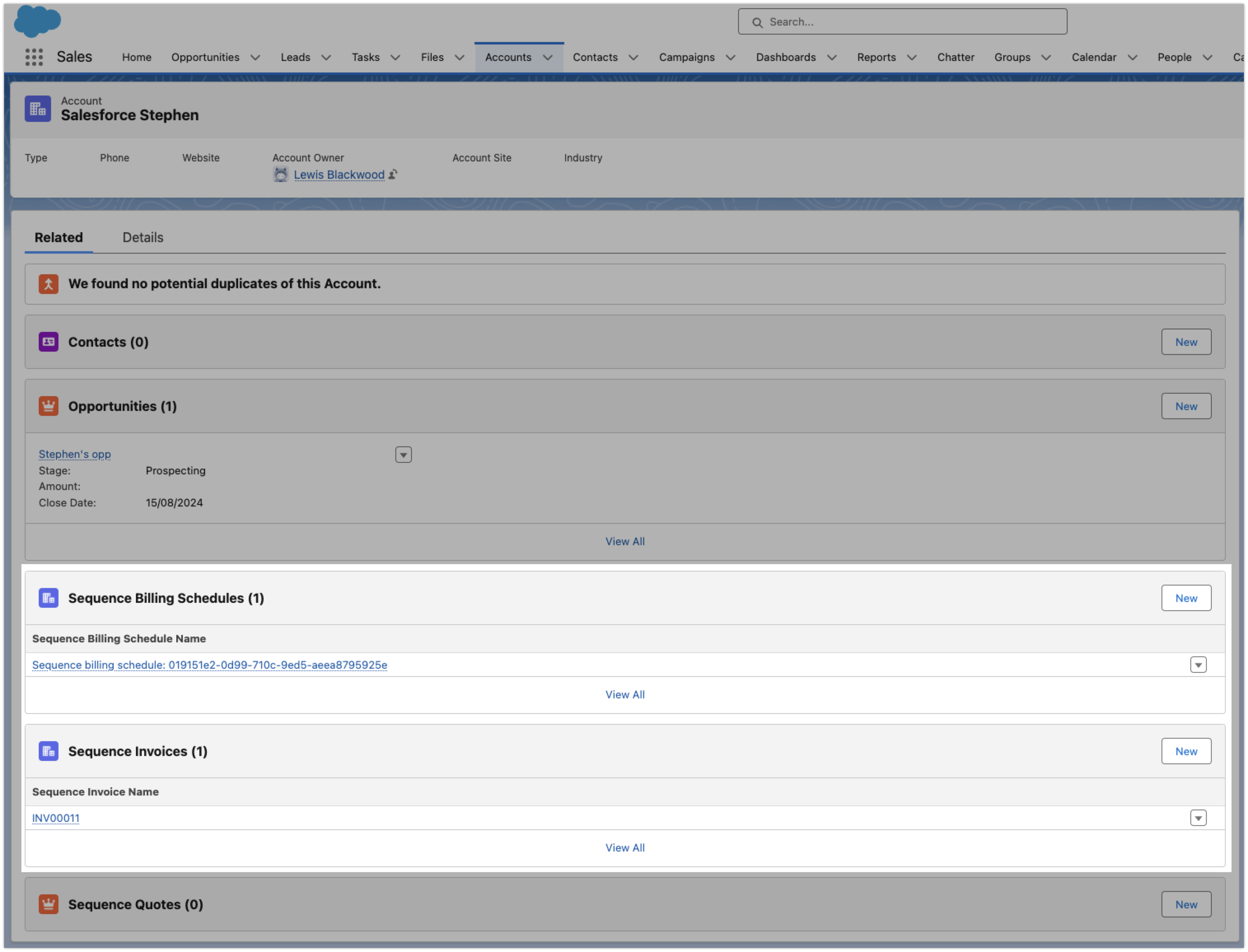This screenshot has width=1248, height=952.
Task: Open the Calendar nav tab
Action: tap(1094, 57)
